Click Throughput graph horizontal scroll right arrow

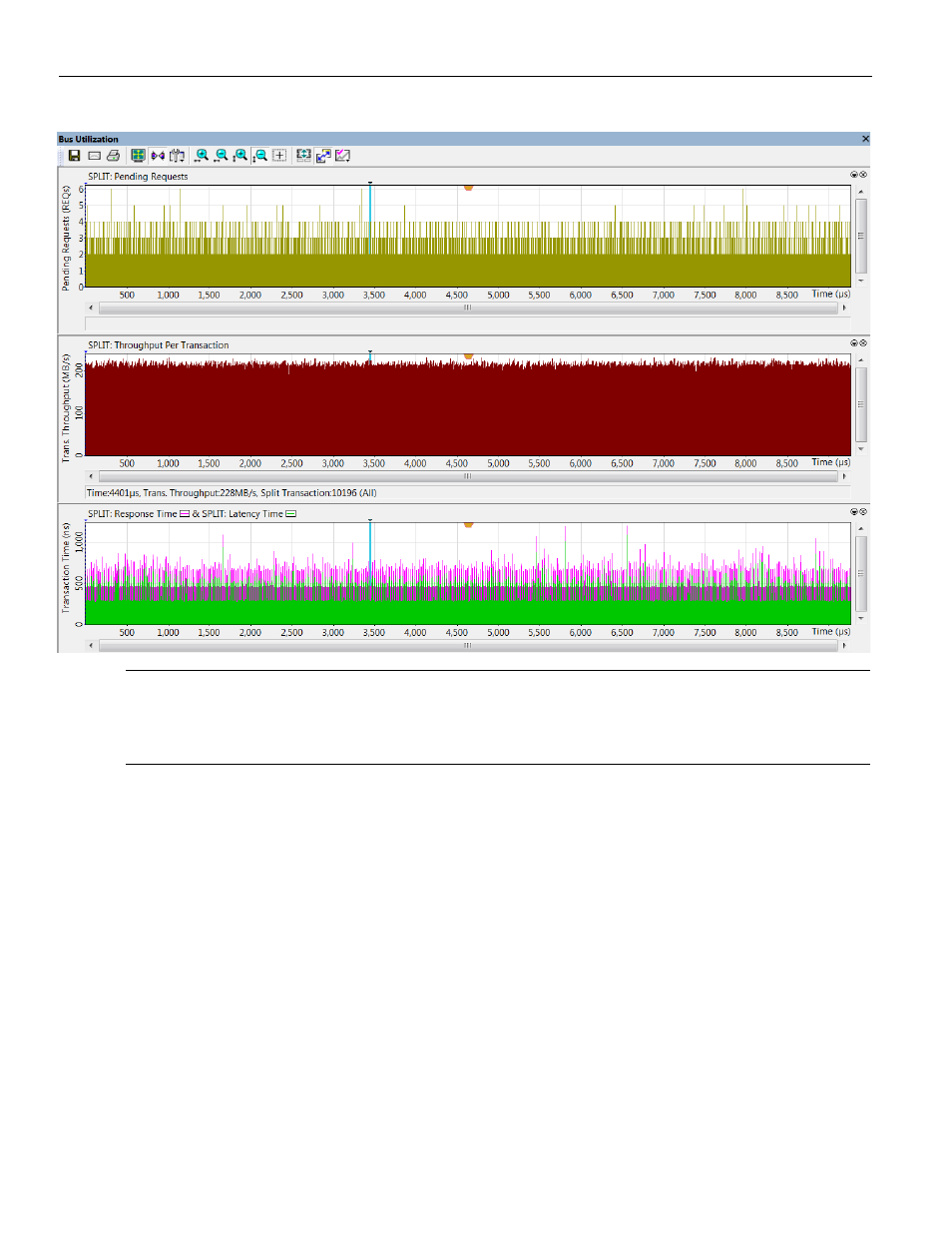[x=844, y=476]
